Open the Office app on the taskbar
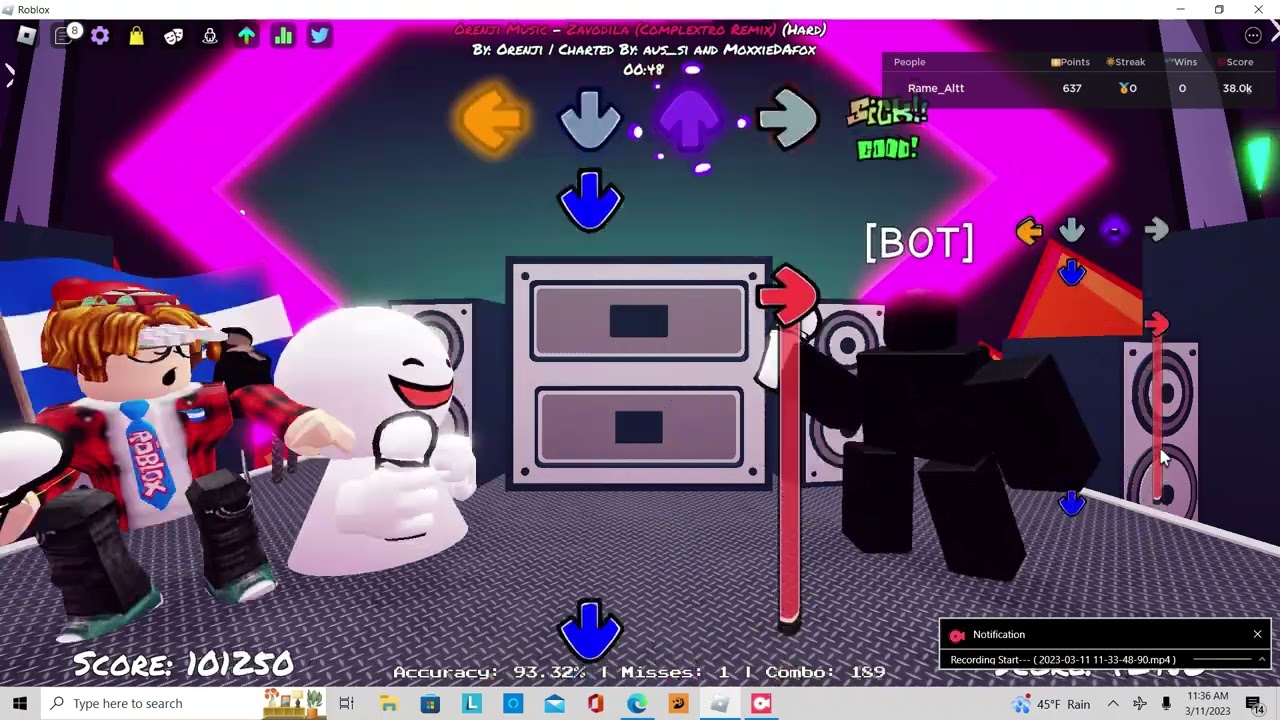 click(596, 704)
